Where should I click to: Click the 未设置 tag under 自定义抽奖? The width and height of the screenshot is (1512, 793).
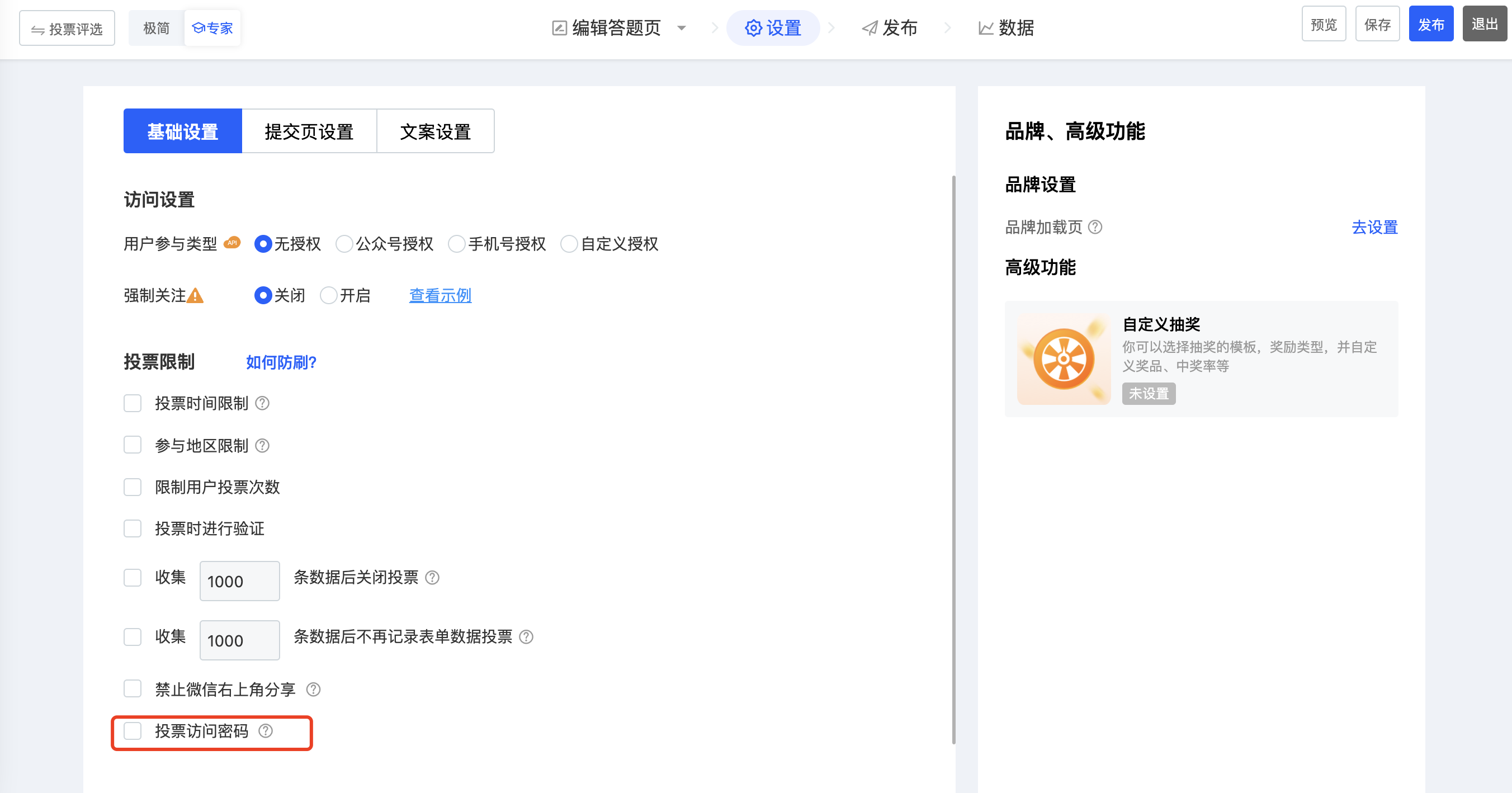[x=1149, y=393]
